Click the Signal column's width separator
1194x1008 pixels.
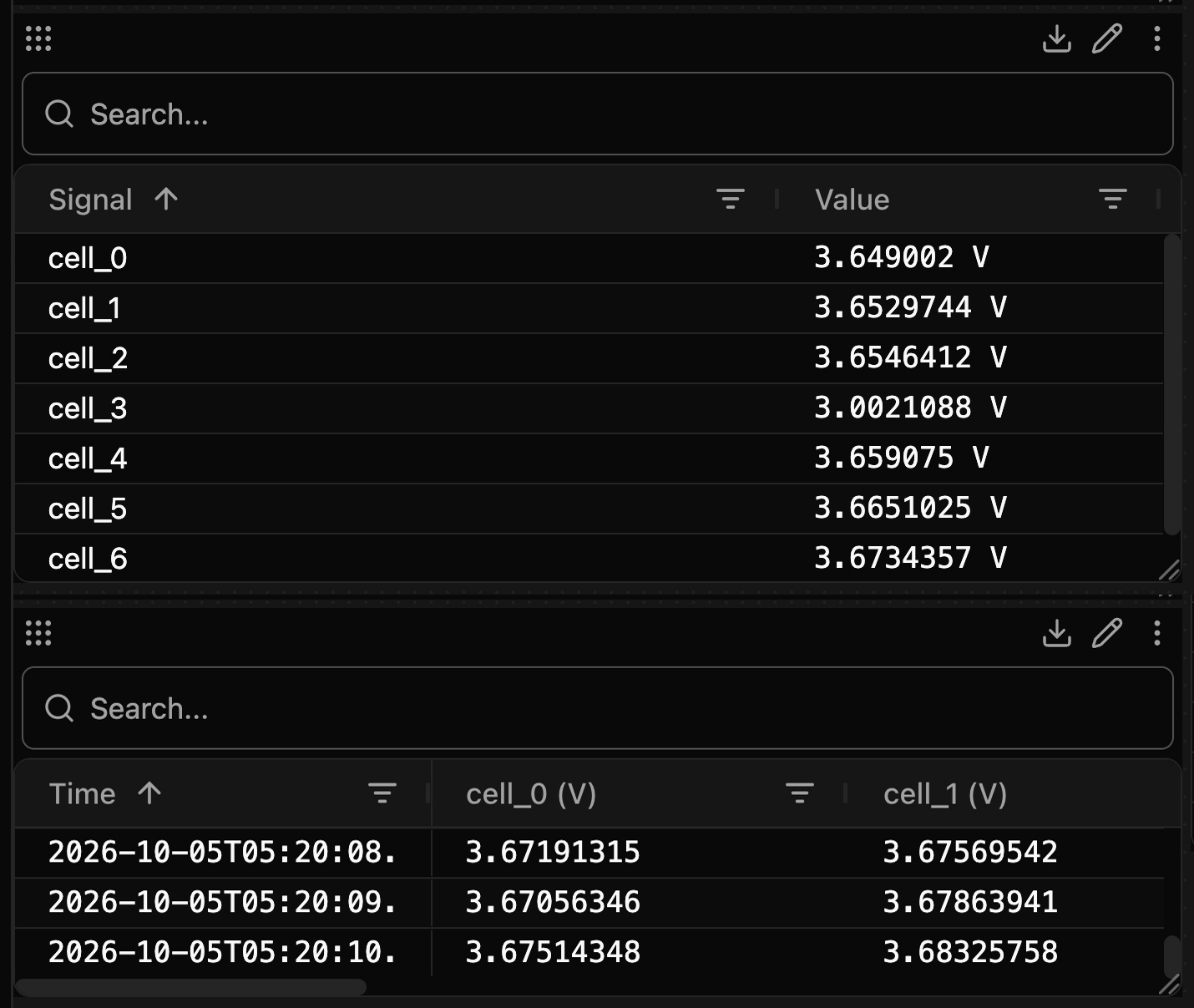point(777,199)
